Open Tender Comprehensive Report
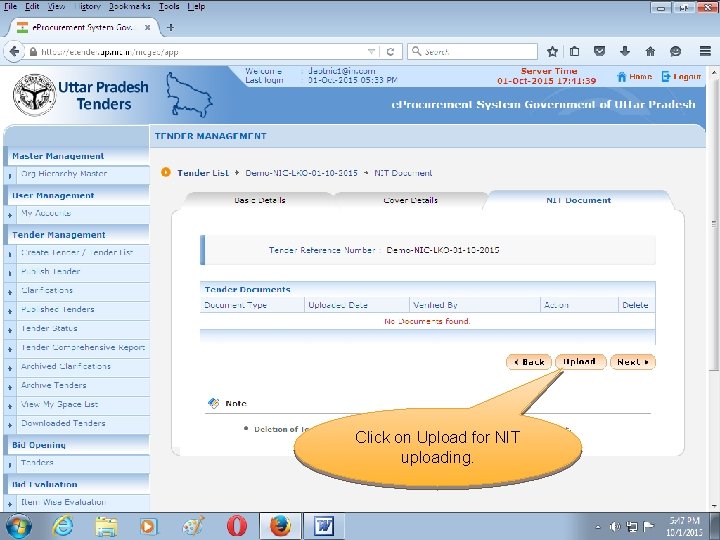Viewport: 720px width, 540px height. click(83, 348)
